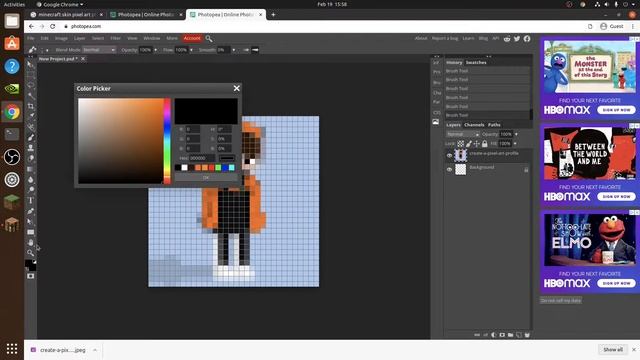This screenshot has width=640, height=360.
Task: Toggle lock transparent pixels
Action: tap(460, 144)
